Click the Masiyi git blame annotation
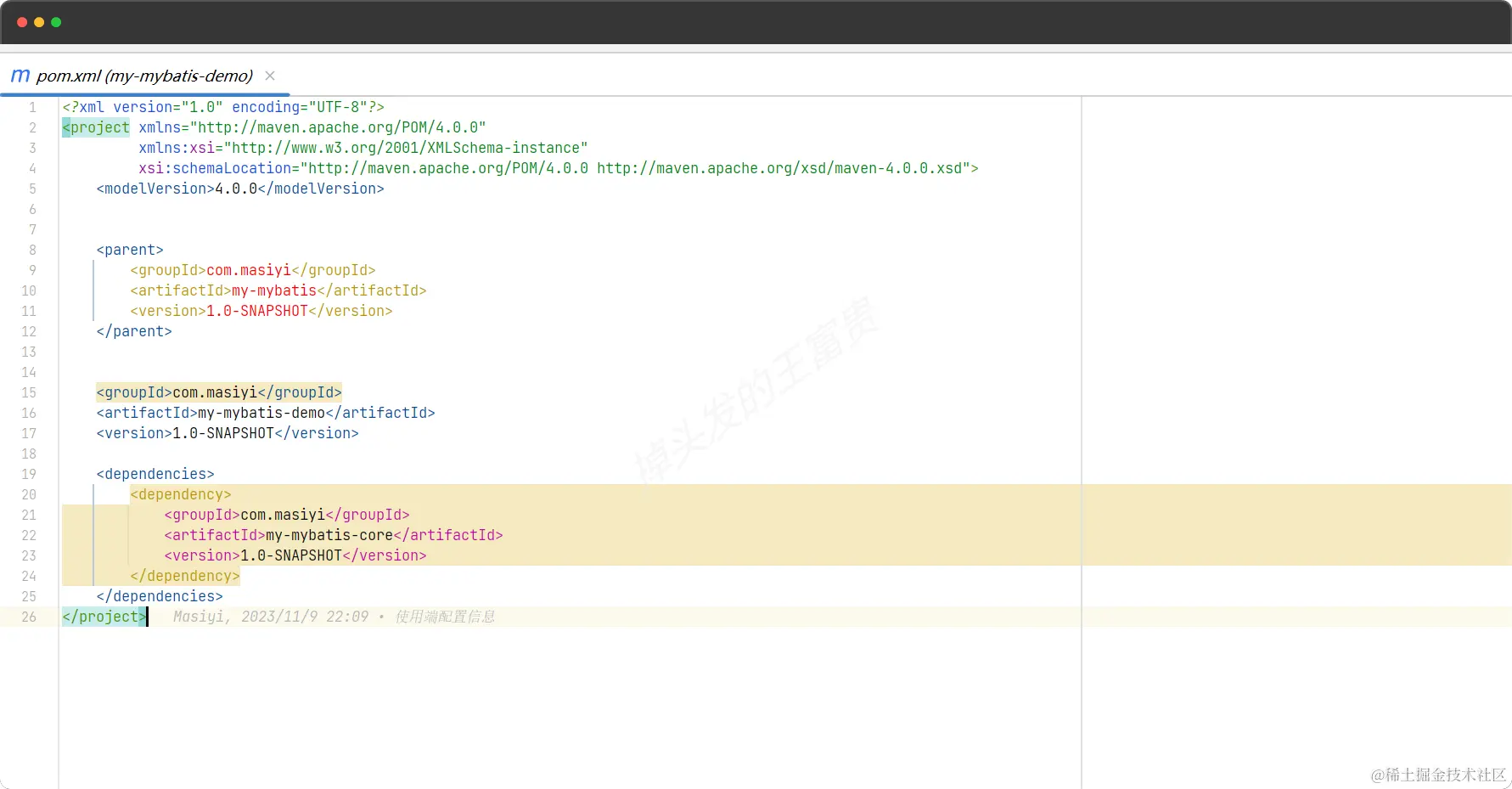The width and height of the screenshot is (1512, 789). point(334,617)
